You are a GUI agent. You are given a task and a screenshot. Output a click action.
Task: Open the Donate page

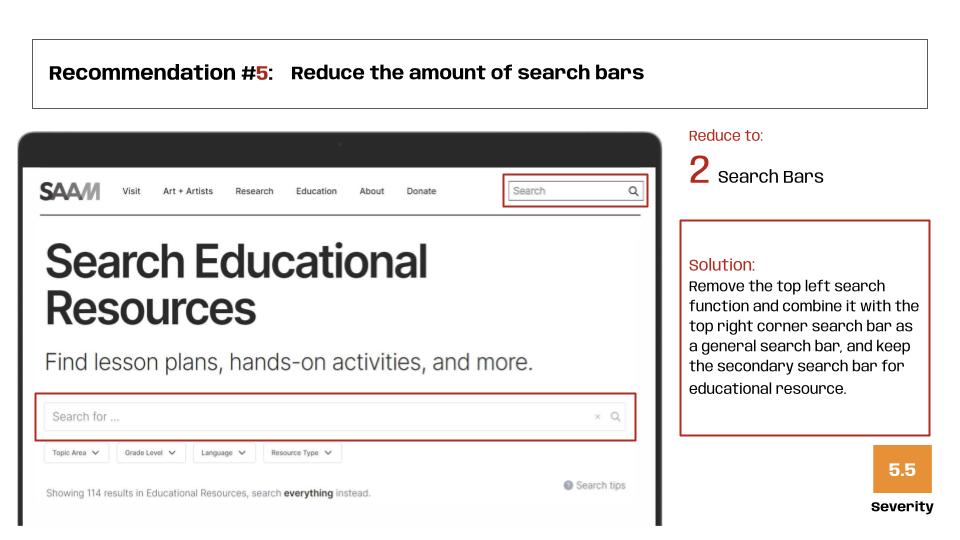click(421, 191)
